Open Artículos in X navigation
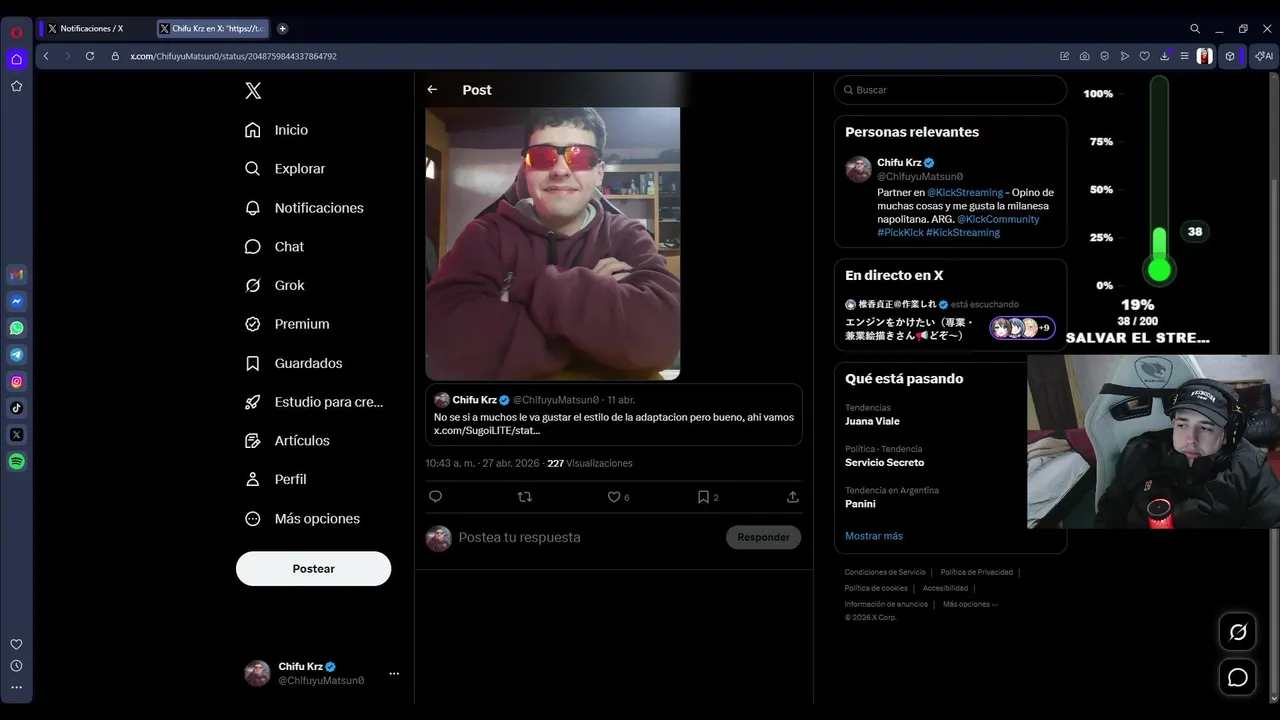 (x=288, y=441)
